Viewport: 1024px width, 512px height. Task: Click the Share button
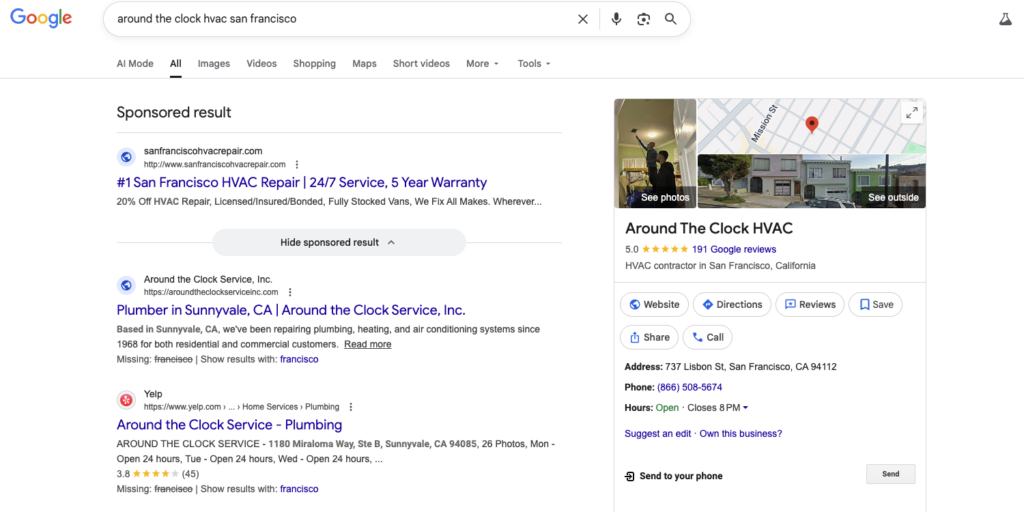tap(649, 338)
